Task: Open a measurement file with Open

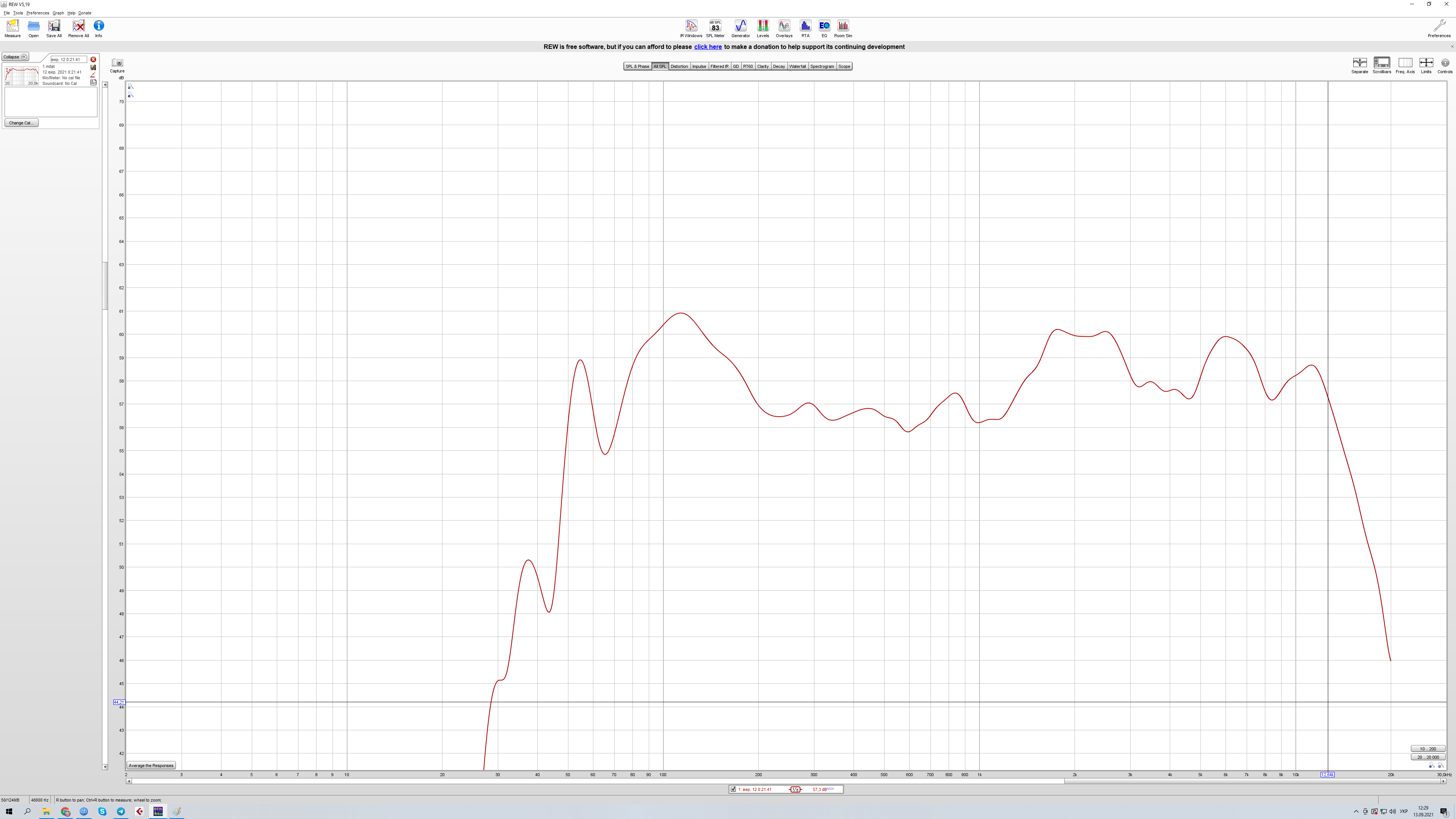Action: pos(33,28)
